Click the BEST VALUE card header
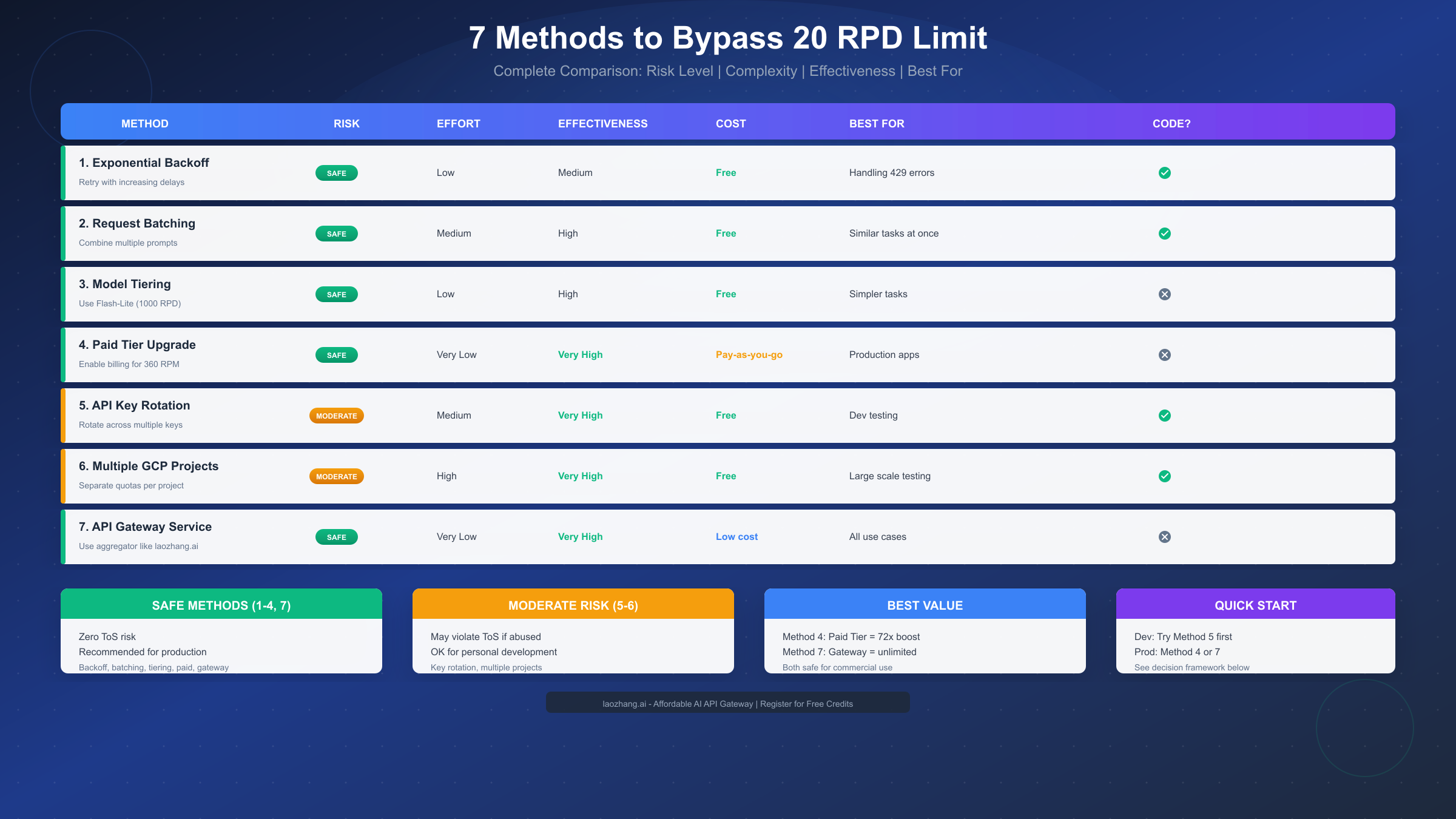Image resolution: width=1456 pixels, height=819 pixels. coord(925,605)
